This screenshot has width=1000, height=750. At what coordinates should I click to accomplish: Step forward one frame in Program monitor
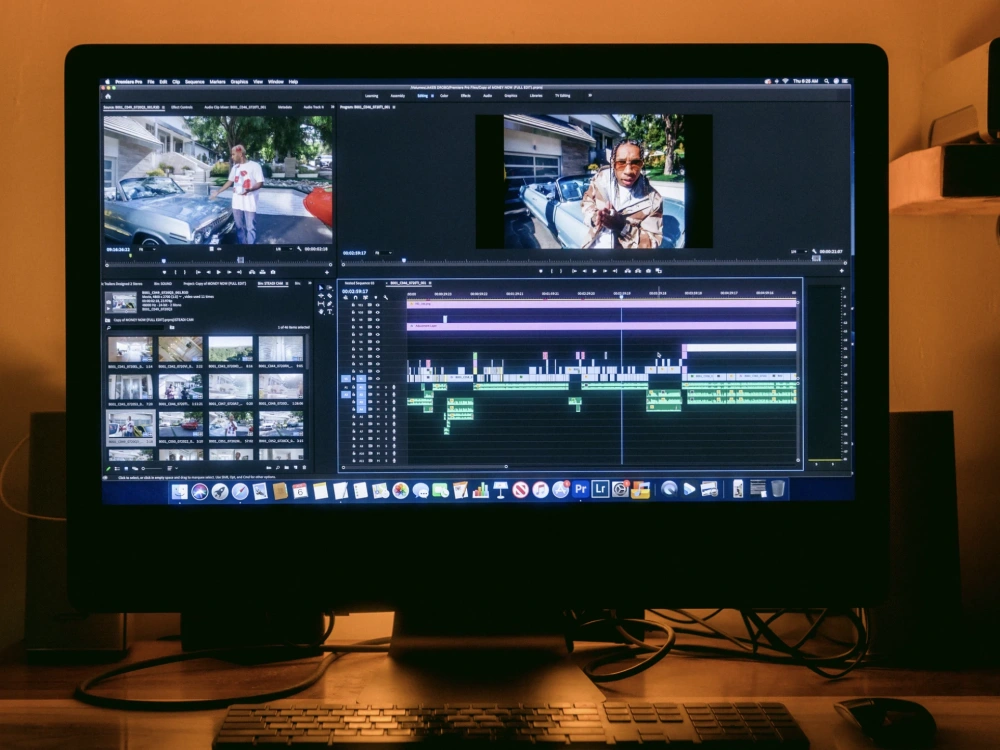[605, 271]
